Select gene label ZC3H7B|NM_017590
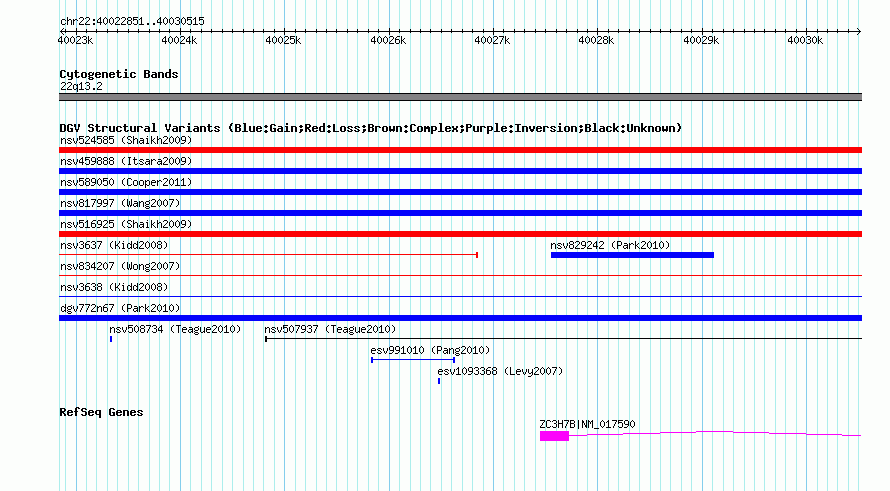The height and width of the screenshot is (491, 890). click(x=587, y=424)
